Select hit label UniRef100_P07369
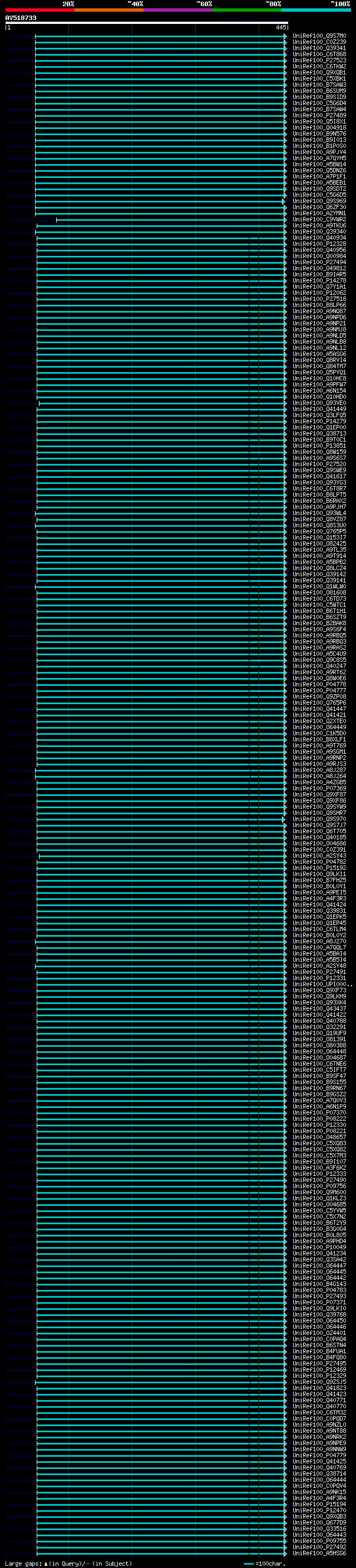The width and height of the screenshot is (356, 1568). [319, 788]
